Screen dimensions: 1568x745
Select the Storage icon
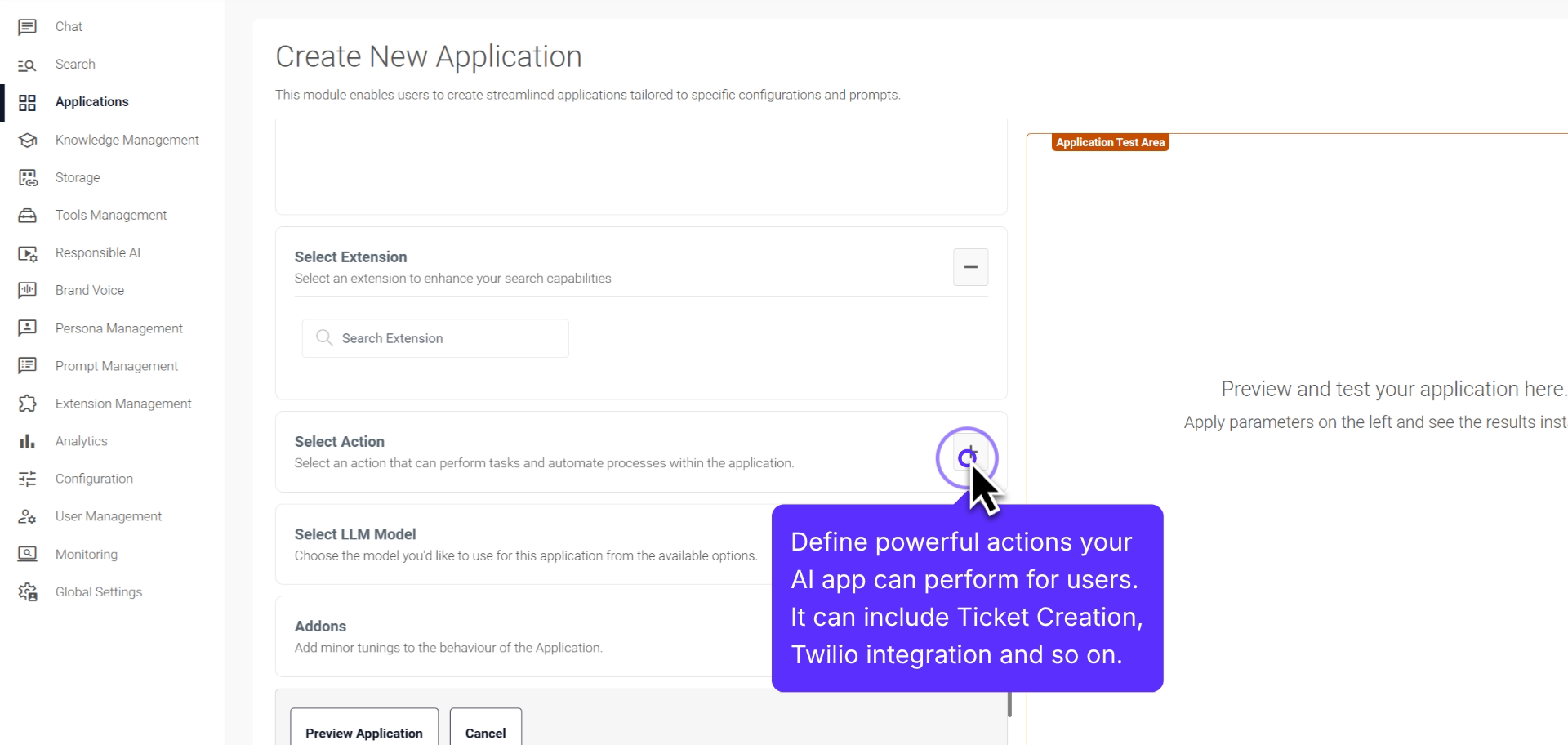(x=28, y=177)
